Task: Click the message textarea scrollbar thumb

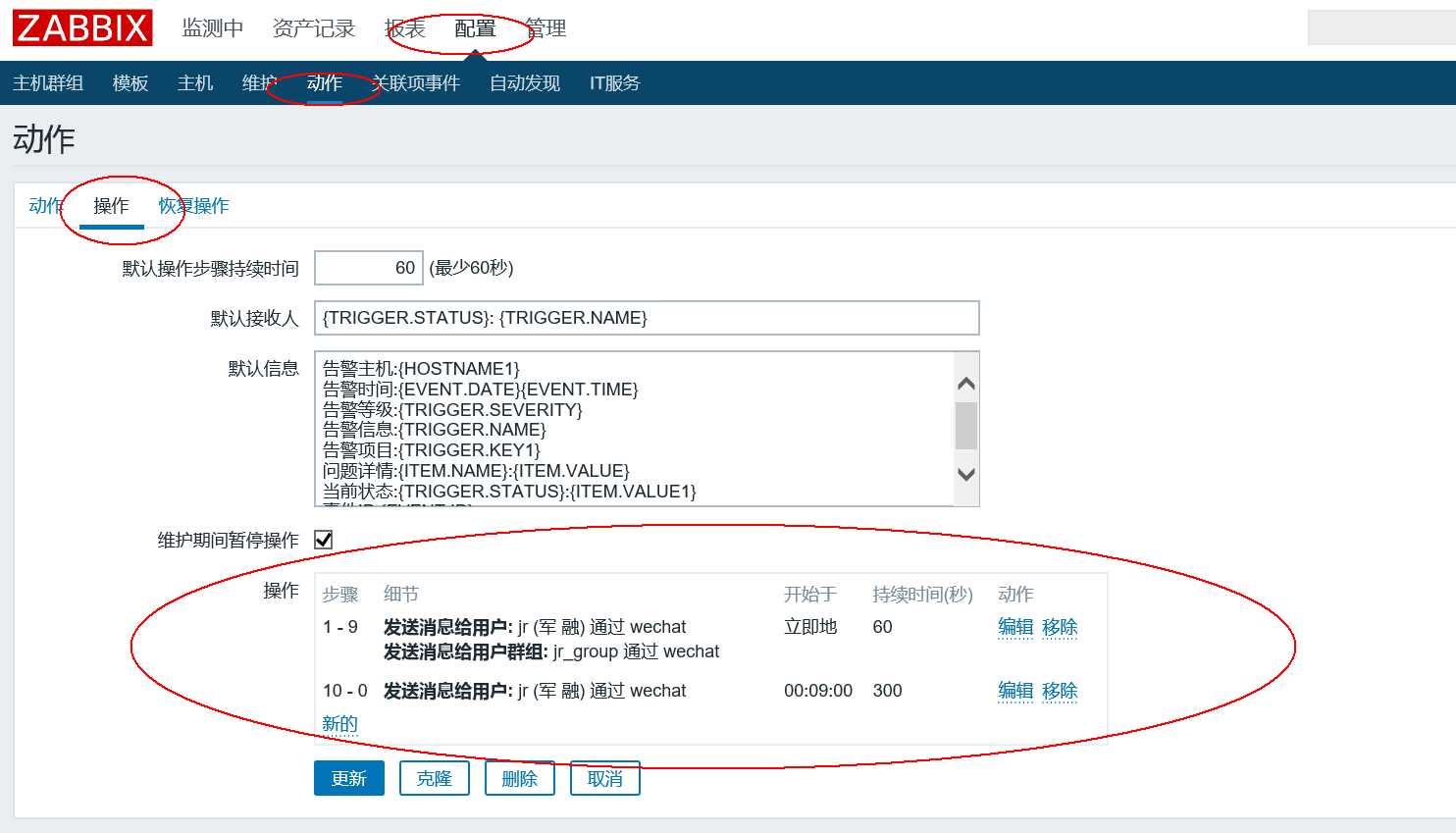Action: (966, 425)
